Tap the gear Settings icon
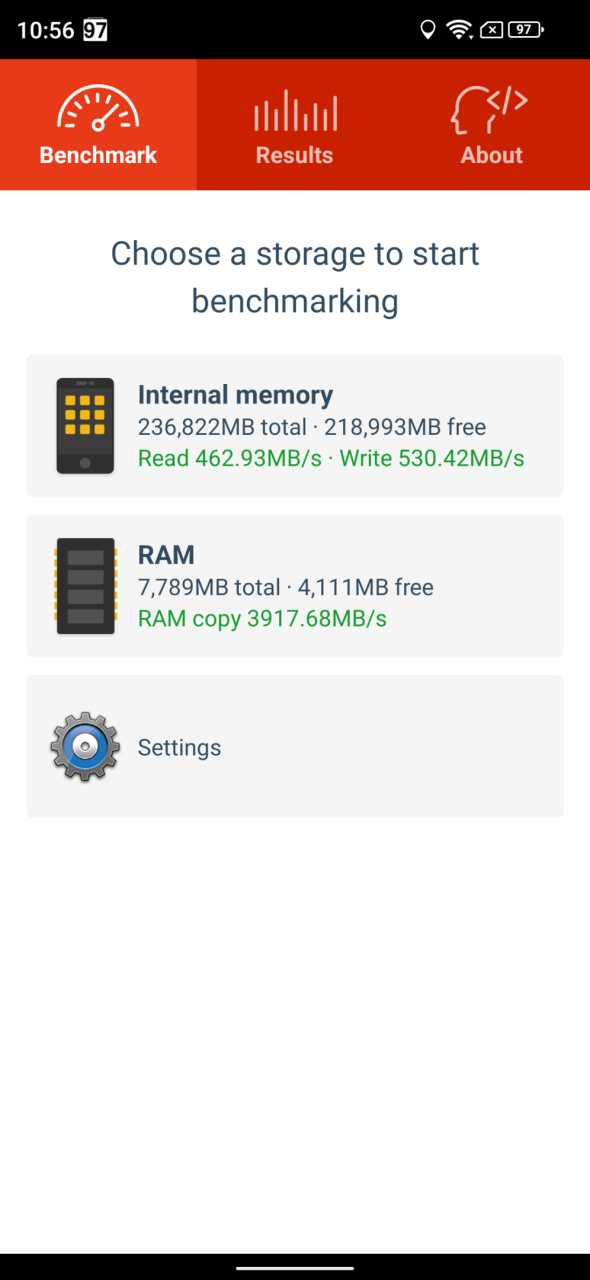 pos(85,747)
